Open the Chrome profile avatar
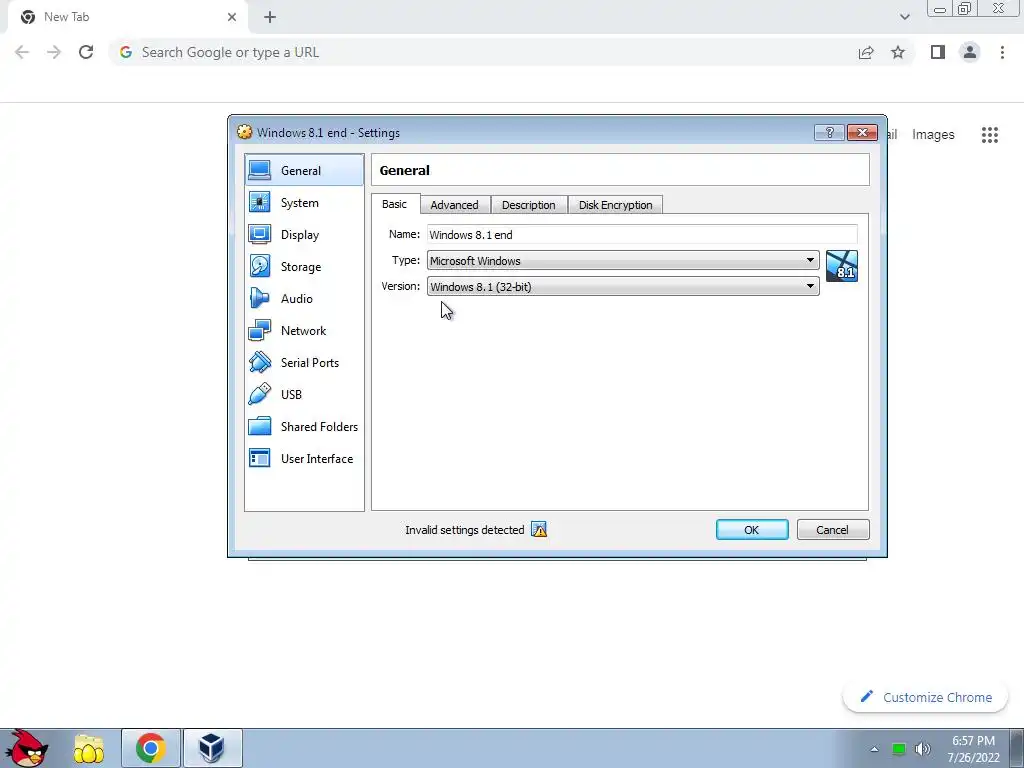Image resolution: width=1024 pixels, height=768 pixels. point(970,52)
